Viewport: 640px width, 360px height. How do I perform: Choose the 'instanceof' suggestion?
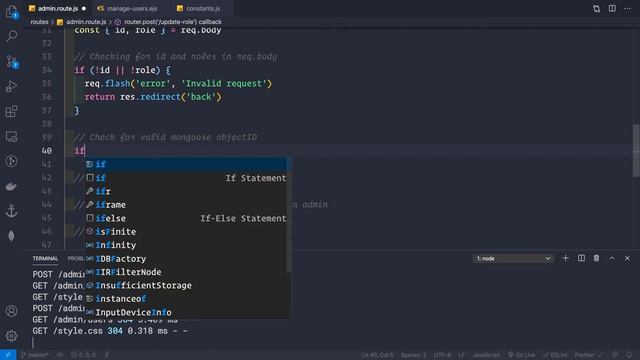pos(186,299)
